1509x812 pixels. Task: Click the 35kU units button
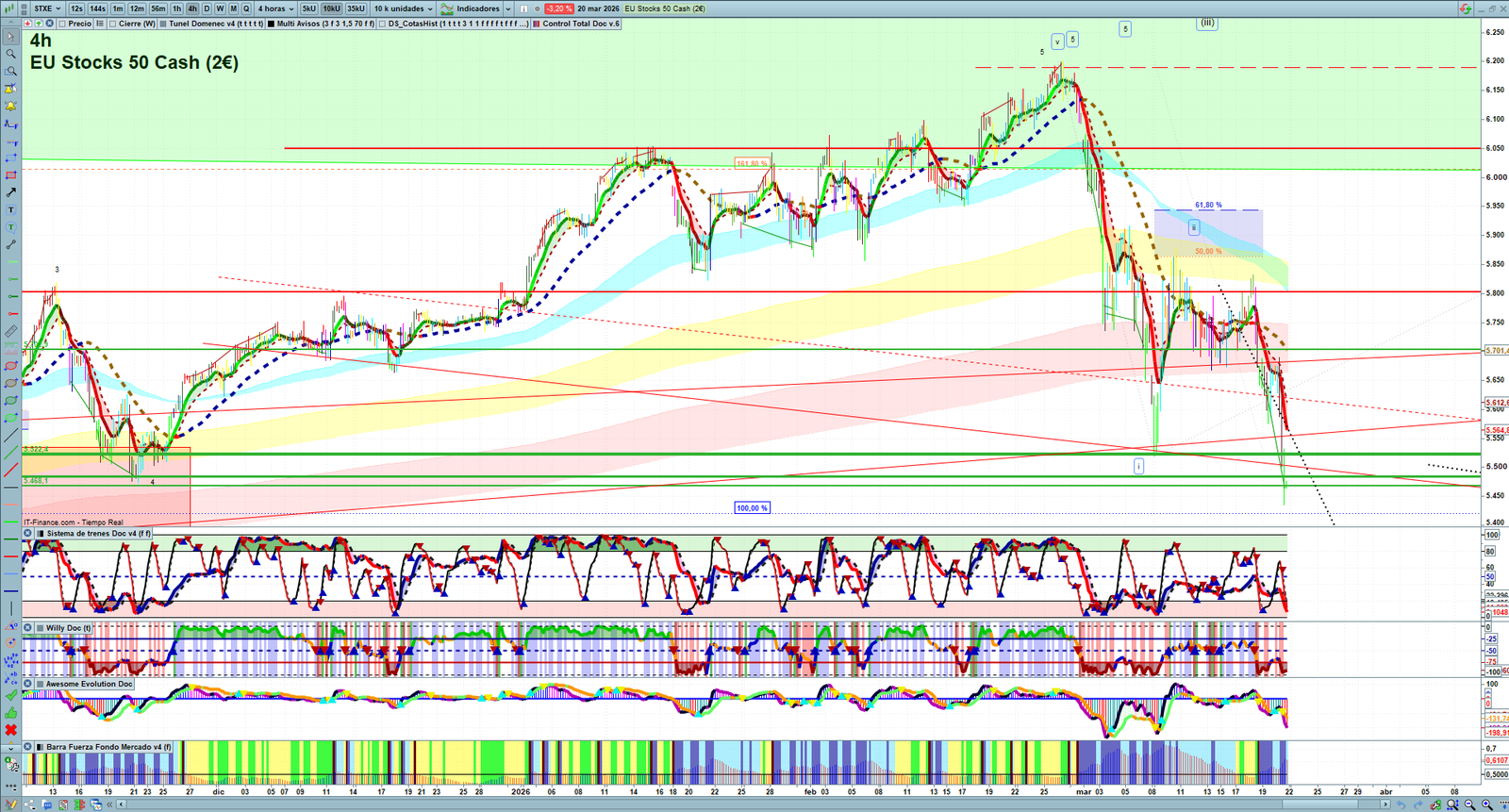356,8
